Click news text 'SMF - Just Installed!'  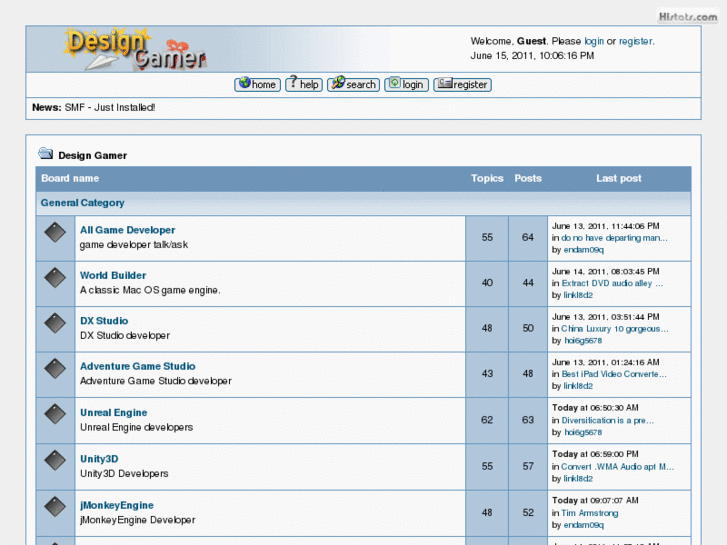pyautogui.click(x=110, y=108)
